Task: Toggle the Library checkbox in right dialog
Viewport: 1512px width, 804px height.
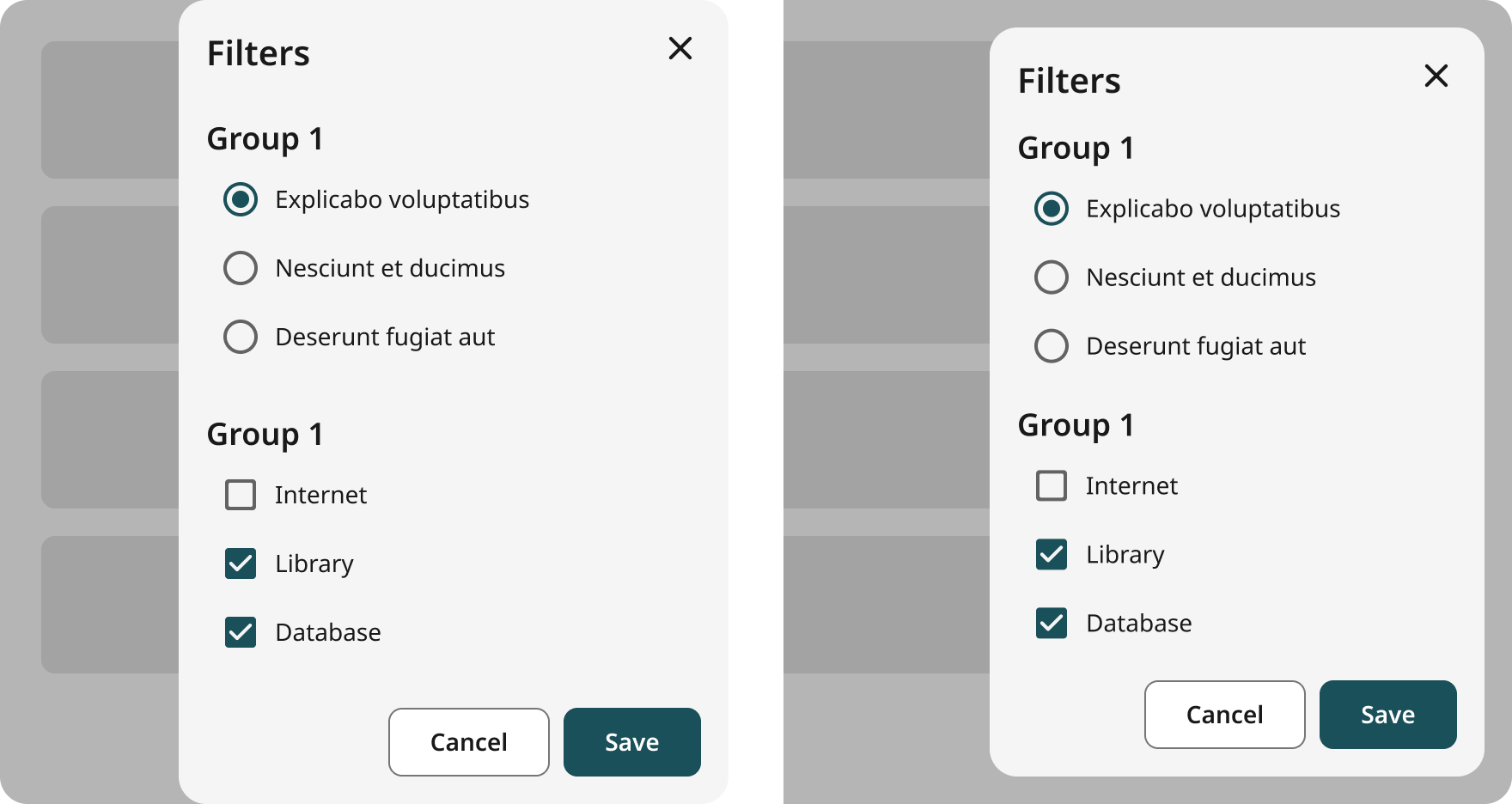Action: click(1052, 554)
